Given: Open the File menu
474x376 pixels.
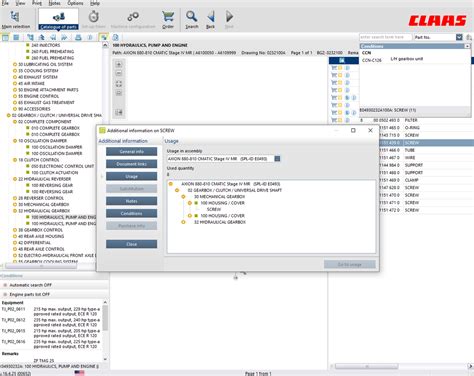Looking at the screenshot, I should [5, 3].
